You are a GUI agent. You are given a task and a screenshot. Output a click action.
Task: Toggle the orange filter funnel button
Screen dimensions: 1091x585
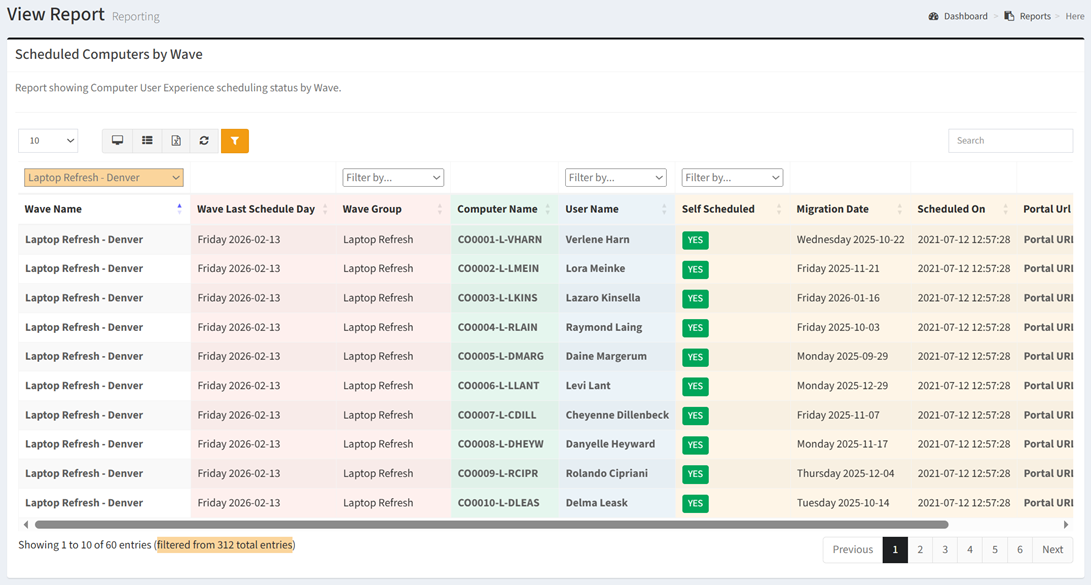pos(234,141)
